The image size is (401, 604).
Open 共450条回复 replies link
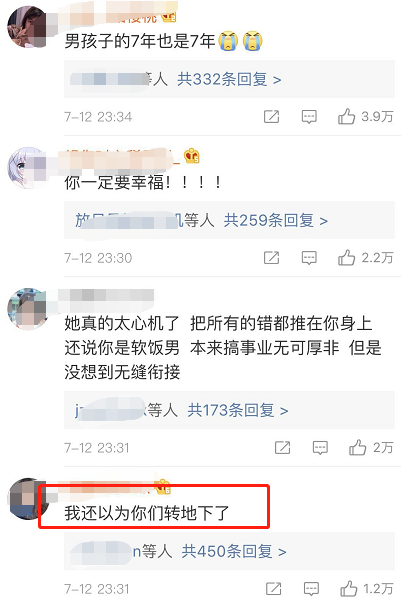234,551
